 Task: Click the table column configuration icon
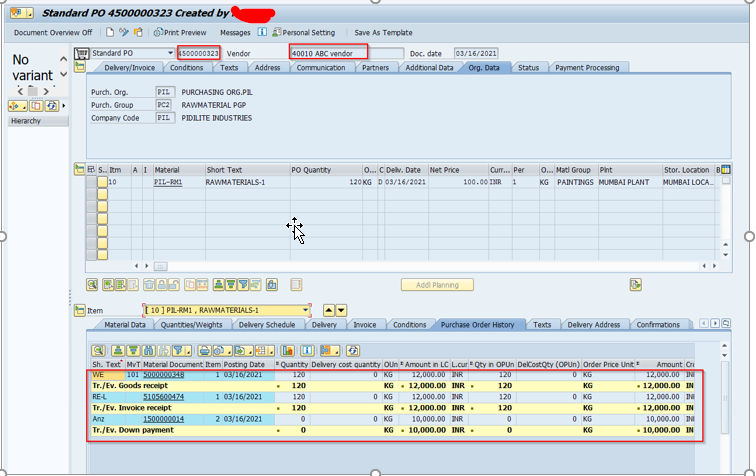[x=726, y=169]
